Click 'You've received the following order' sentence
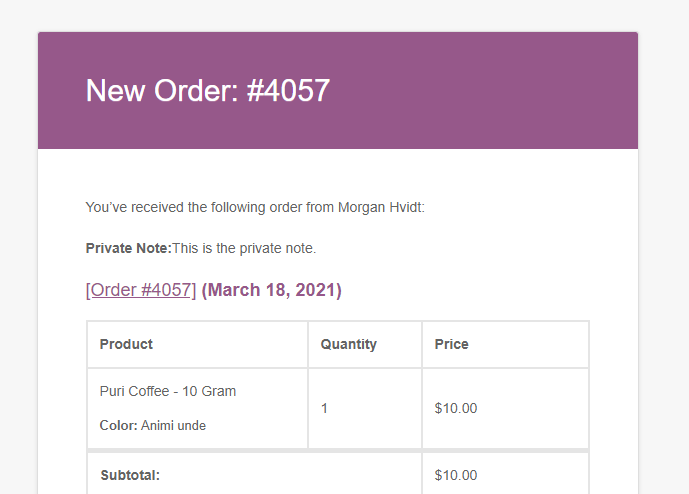The height and width of the screenshot is (494, 689). point(255,207)
